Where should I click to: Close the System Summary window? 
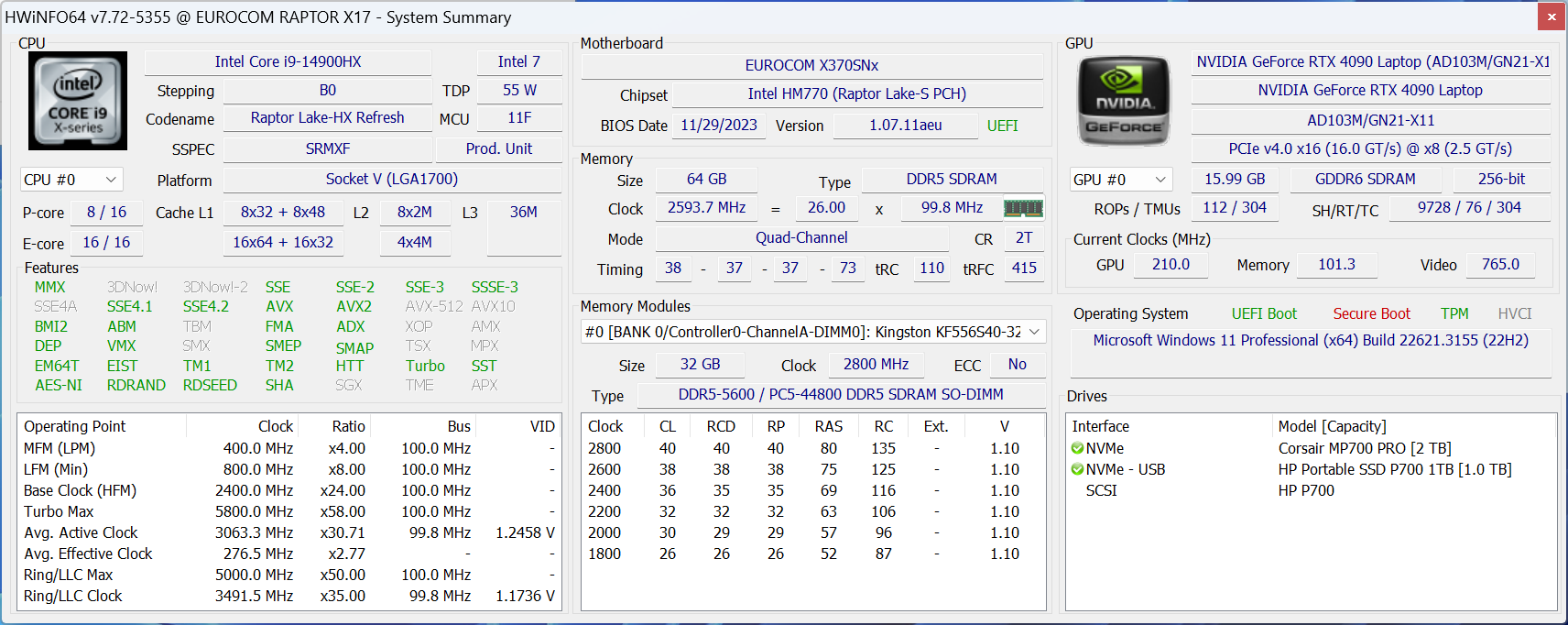(1552, 16)
